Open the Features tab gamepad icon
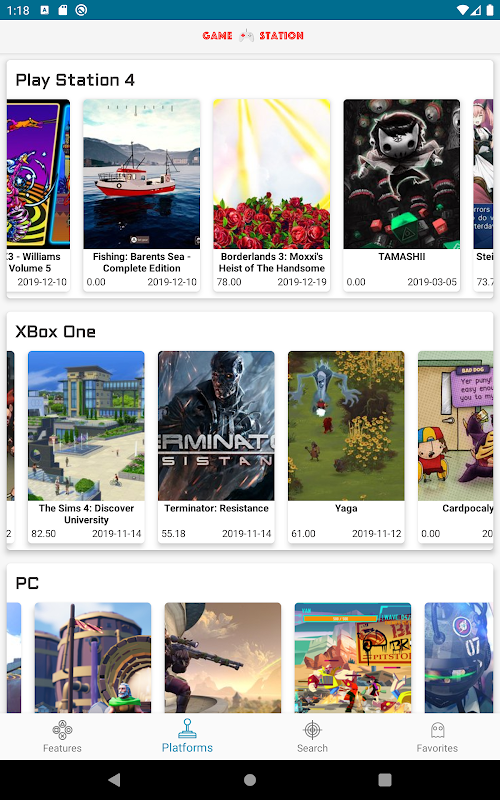This screenshot has width=500, height=800. [x=62, y=730]
